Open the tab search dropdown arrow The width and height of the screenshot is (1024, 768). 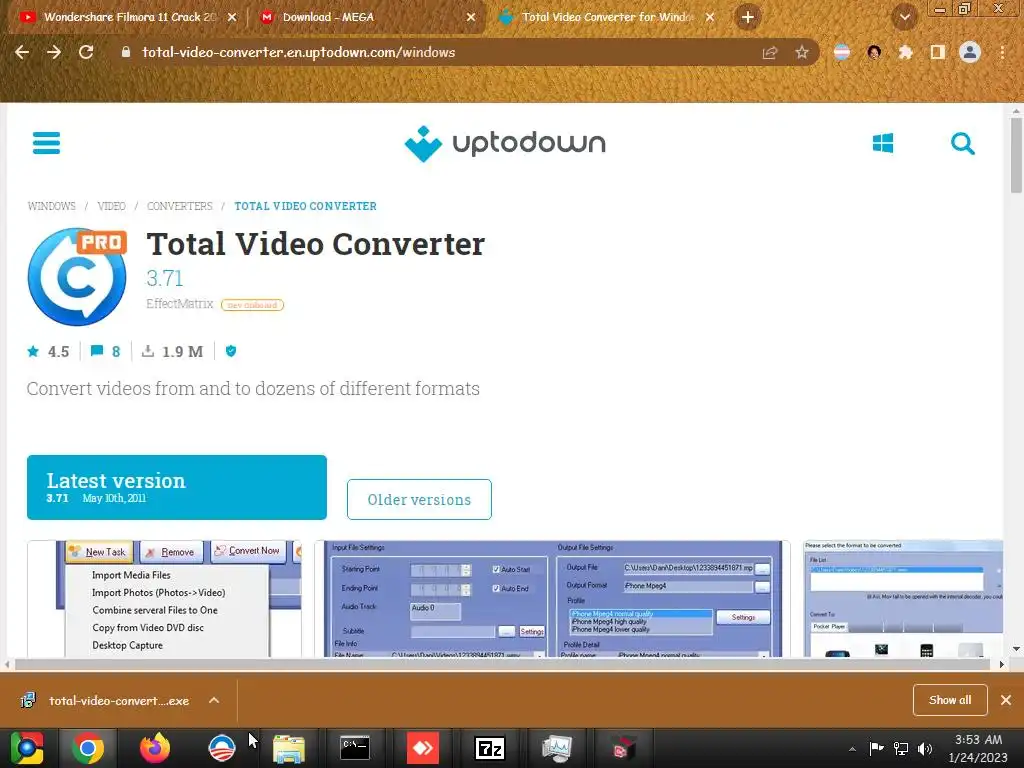[x=904, y=17]
